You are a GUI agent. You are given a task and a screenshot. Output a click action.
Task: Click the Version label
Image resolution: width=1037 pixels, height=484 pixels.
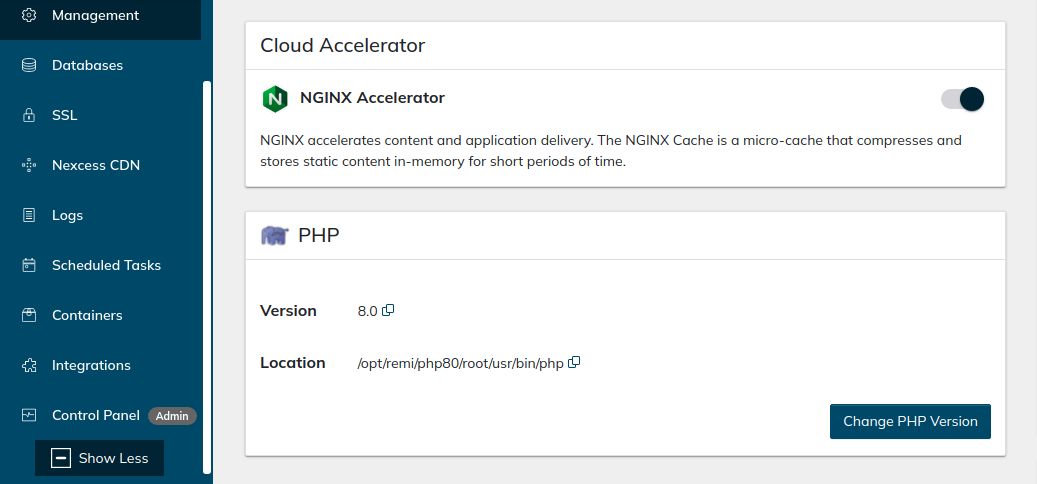click(288, 311)
